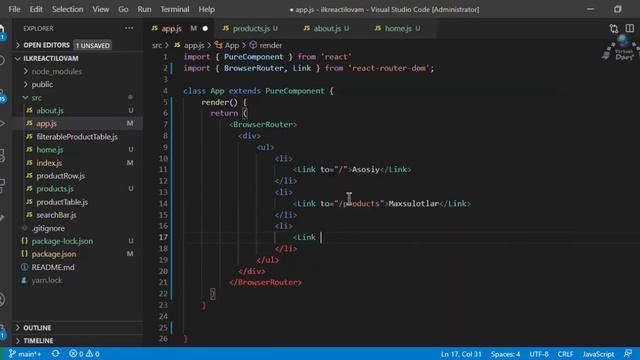Click the 'react-router-dom' import string
This screenshot has height=360, width=640.
click(388, 68)
